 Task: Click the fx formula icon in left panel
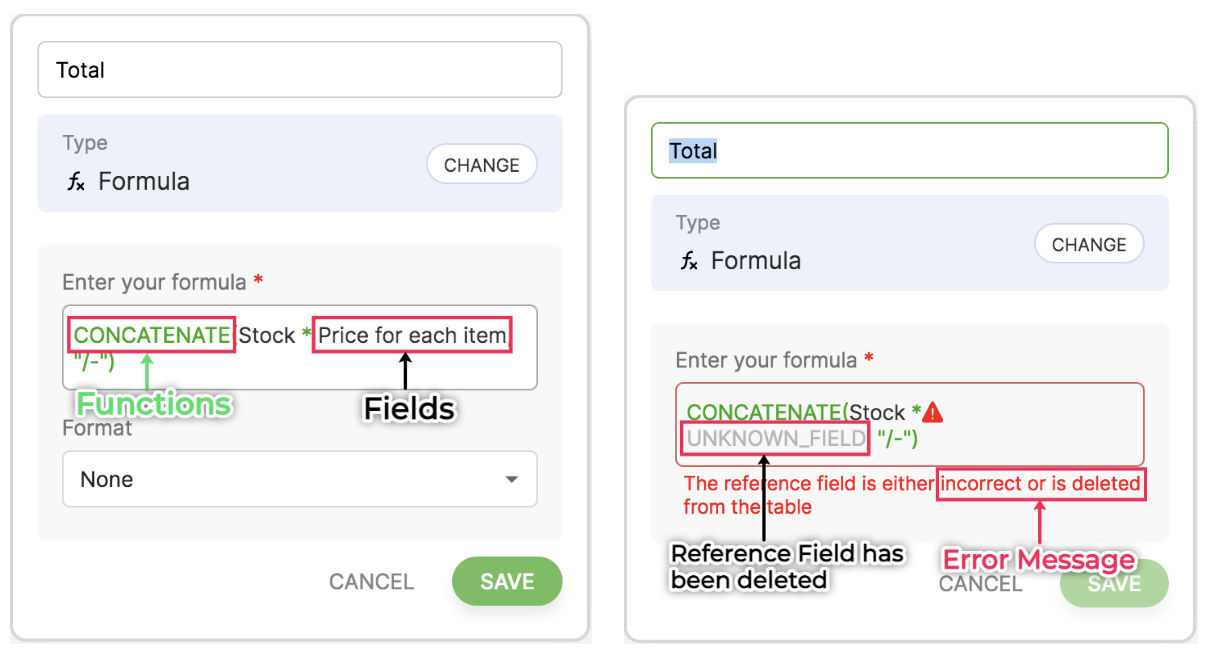(x=76, y=182)
